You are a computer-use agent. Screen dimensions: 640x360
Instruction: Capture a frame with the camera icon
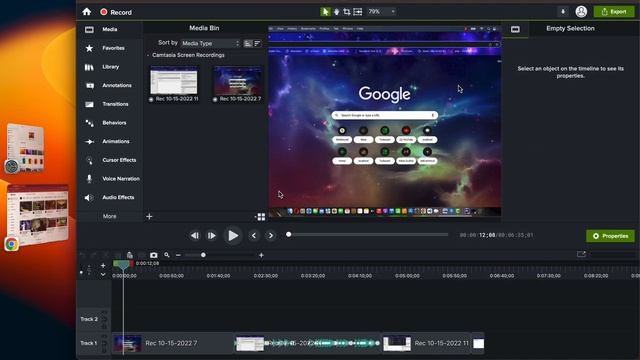tap(153, 255)
